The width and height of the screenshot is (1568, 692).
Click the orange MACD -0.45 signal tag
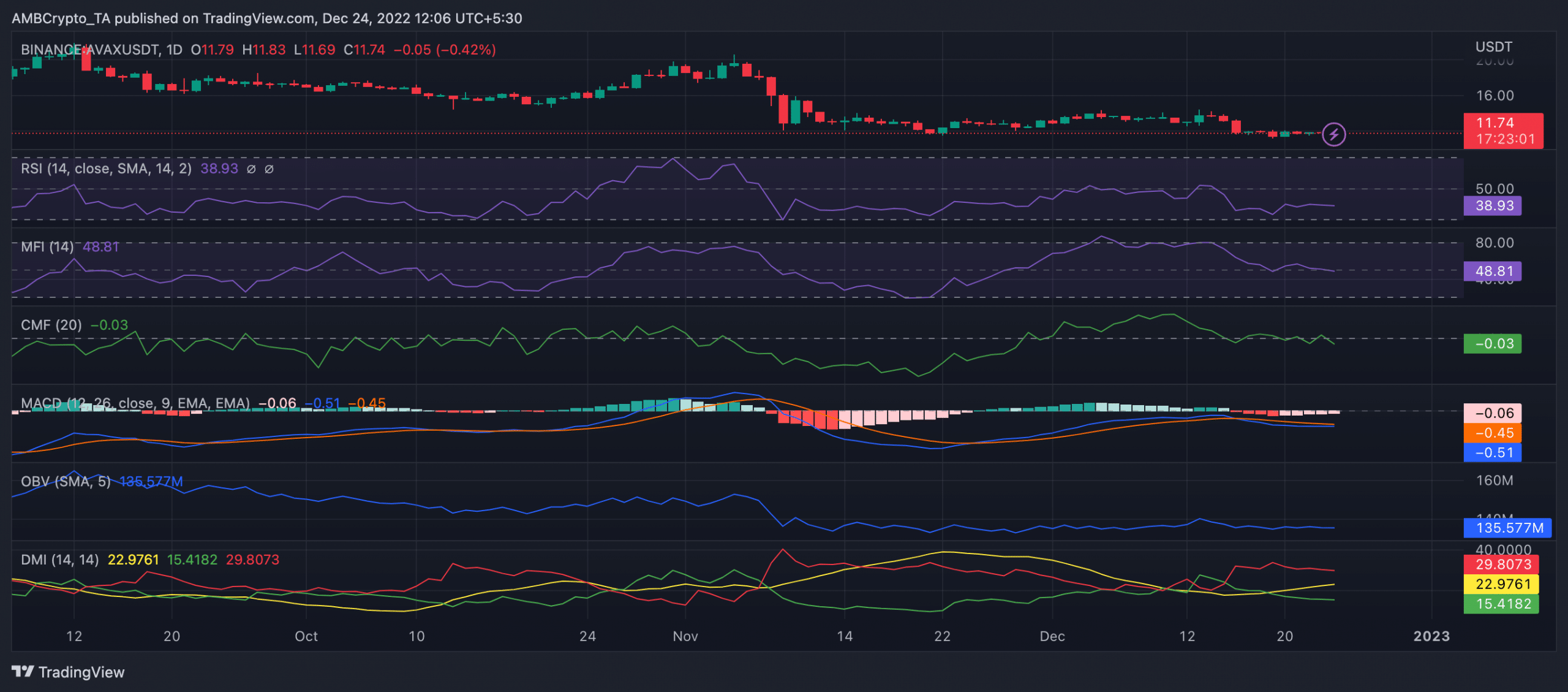pos(1492,433)
